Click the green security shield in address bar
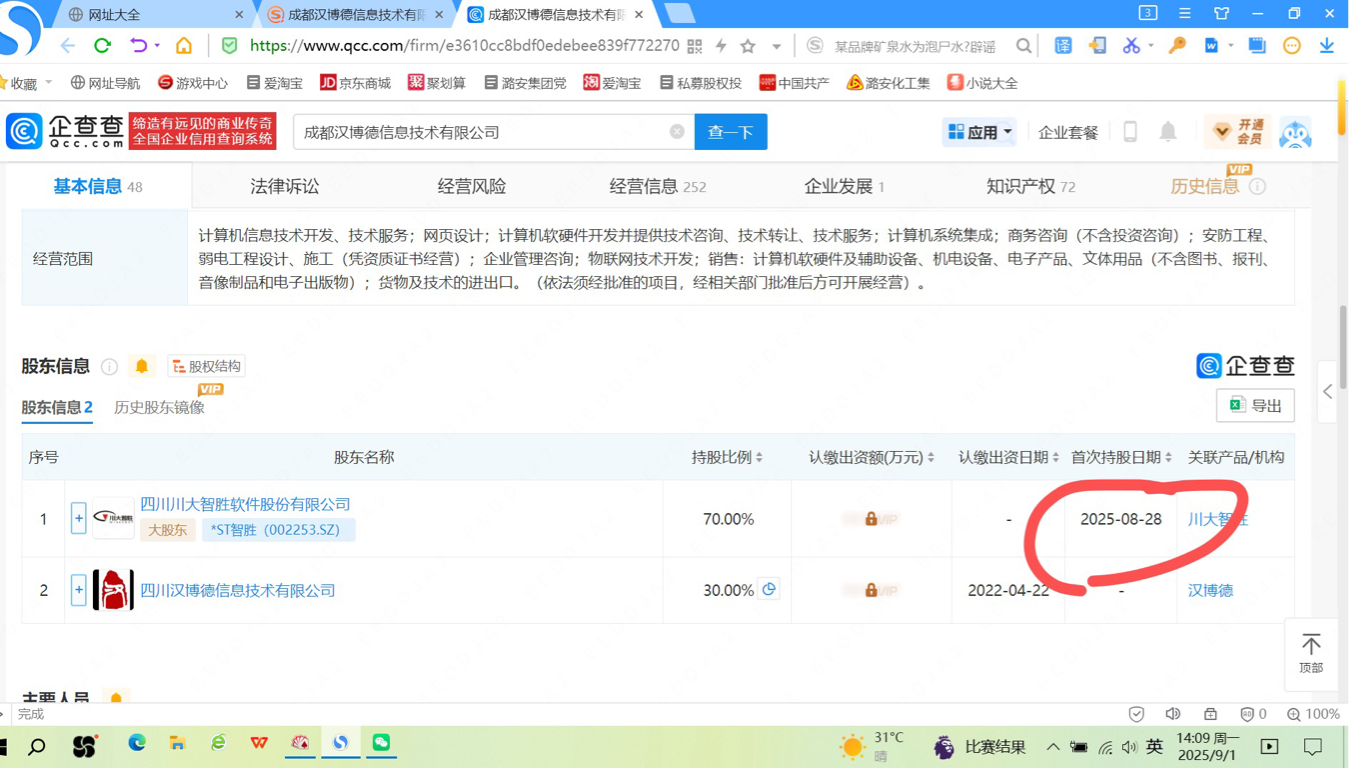Image resolution: width=1349 pixels, height=768 pixels. pyautogui.click(x=230, y=46)
